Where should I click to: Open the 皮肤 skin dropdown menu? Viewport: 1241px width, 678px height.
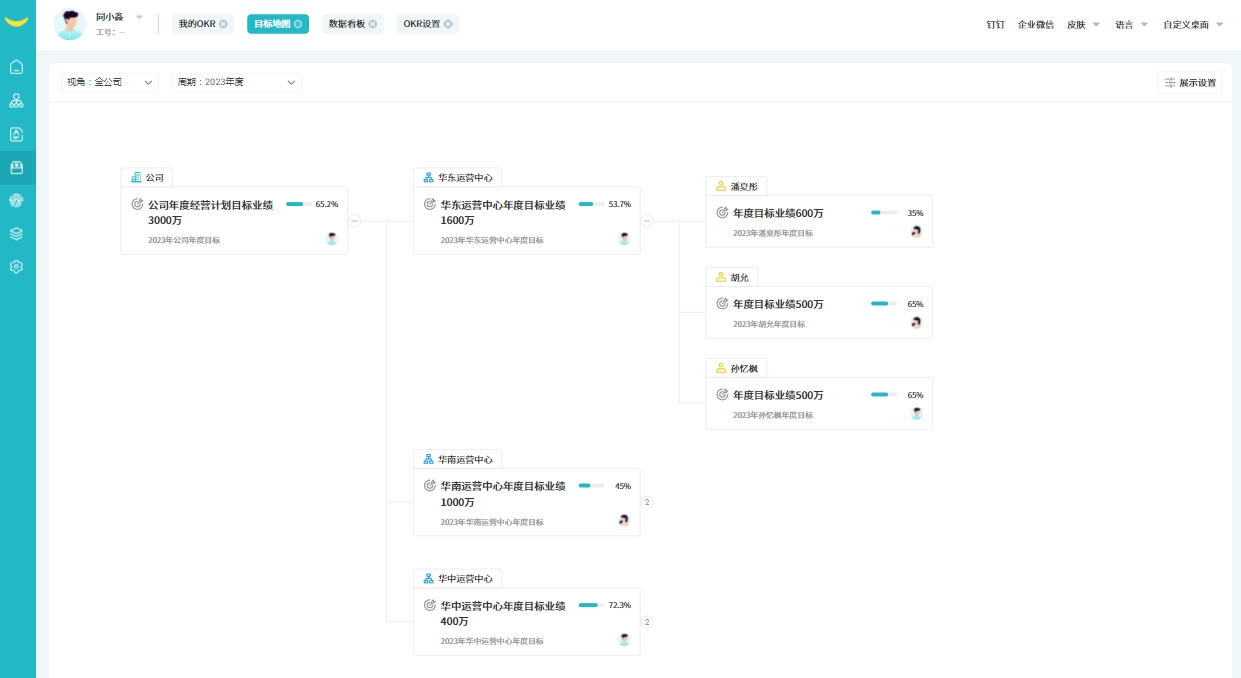[1083, 24]
